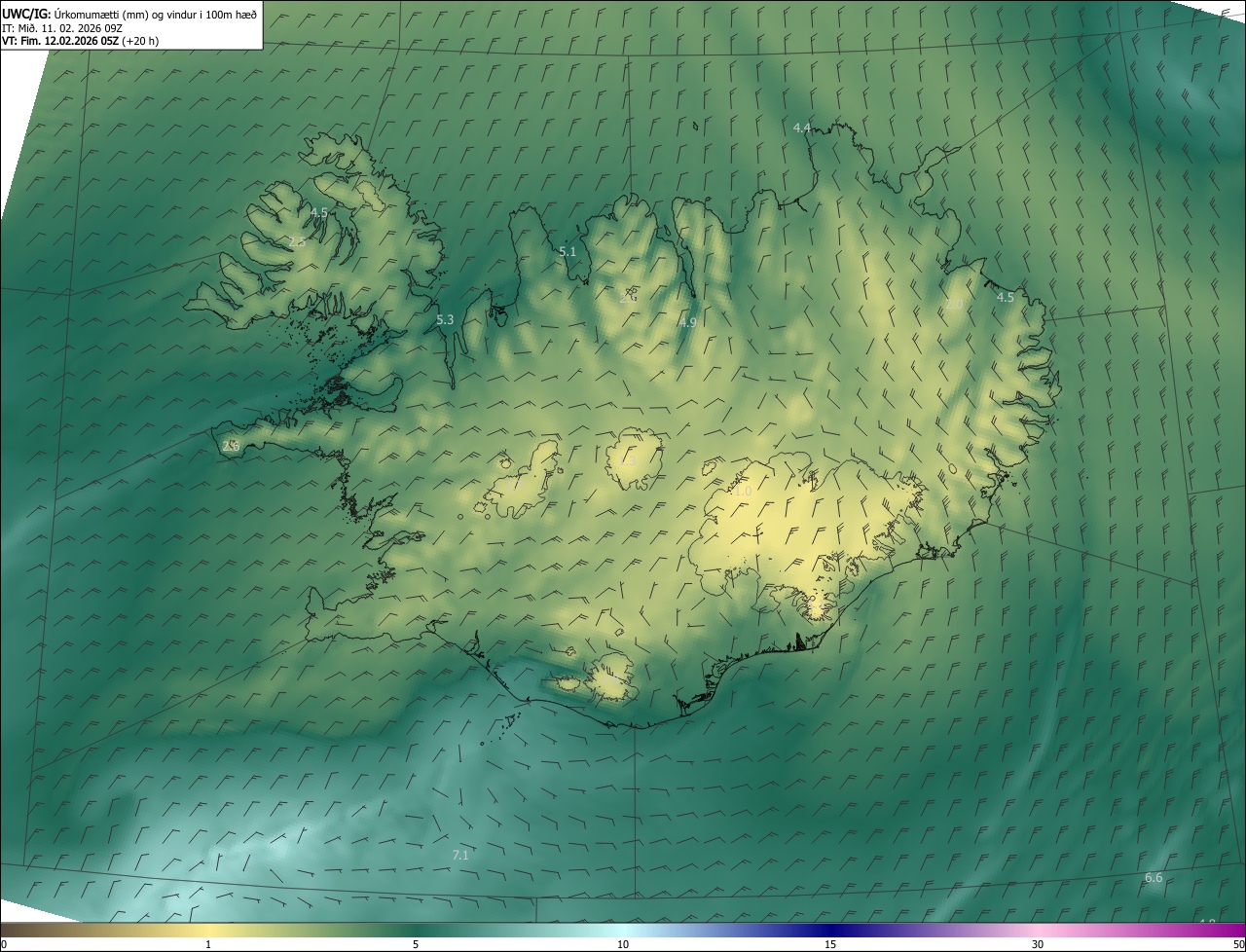The width and height of the screenshot is (1246, 952).
Task: Click the pink color at legend value 30
Action: (x=1038, y=931)
